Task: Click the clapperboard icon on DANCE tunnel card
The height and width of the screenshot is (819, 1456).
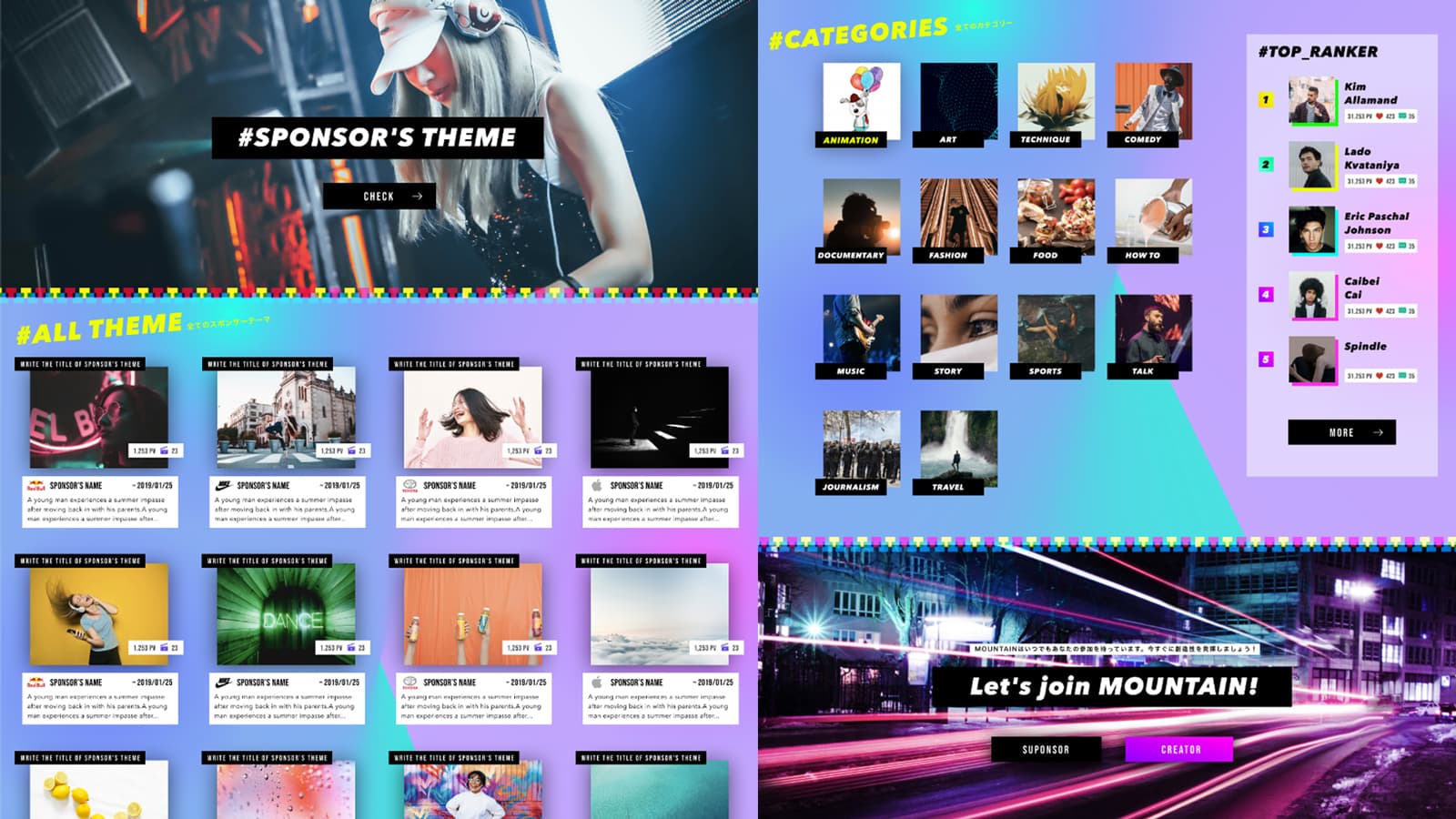Action: point(351,648)
